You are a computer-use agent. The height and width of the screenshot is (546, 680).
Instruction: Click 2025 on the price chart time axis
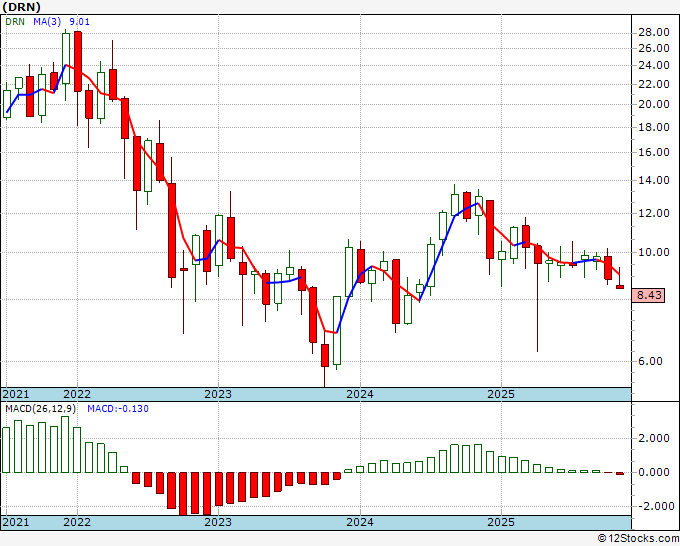[501, 394]
